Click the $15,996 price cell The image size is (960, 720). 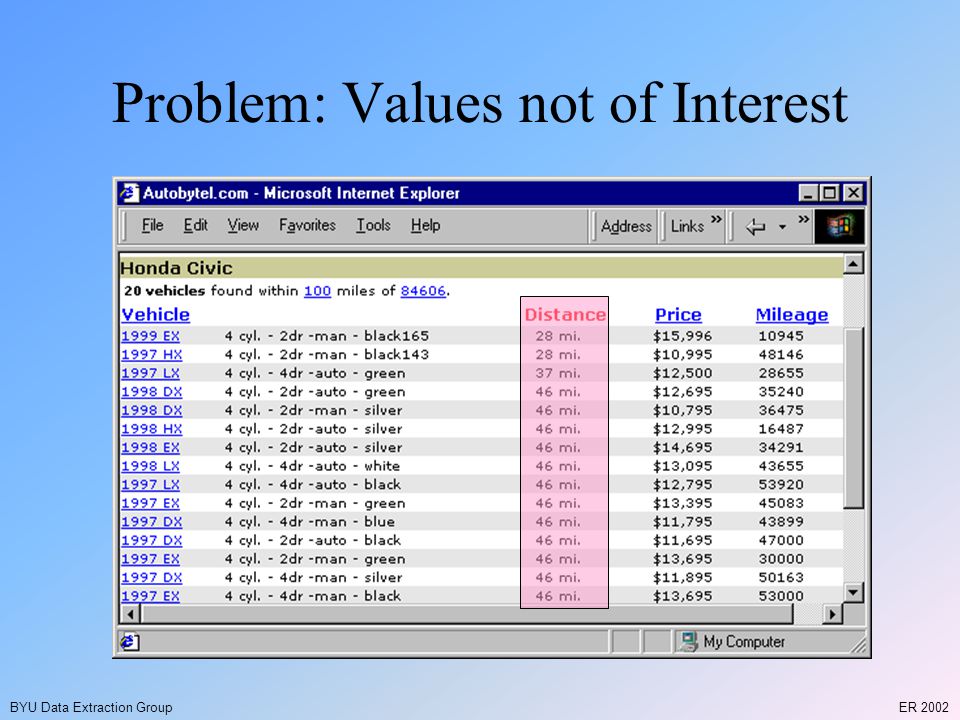(683, 336)
